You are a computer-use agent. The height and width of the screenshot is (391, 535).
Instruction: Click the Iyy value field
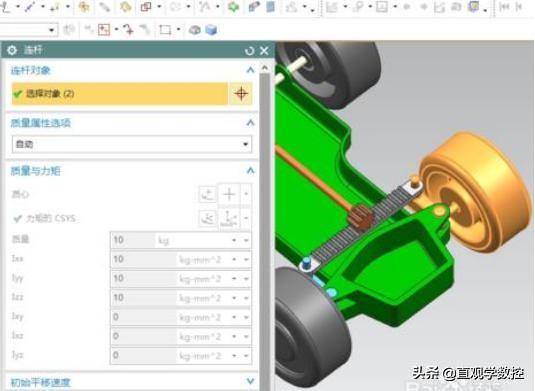coord(143,279)
